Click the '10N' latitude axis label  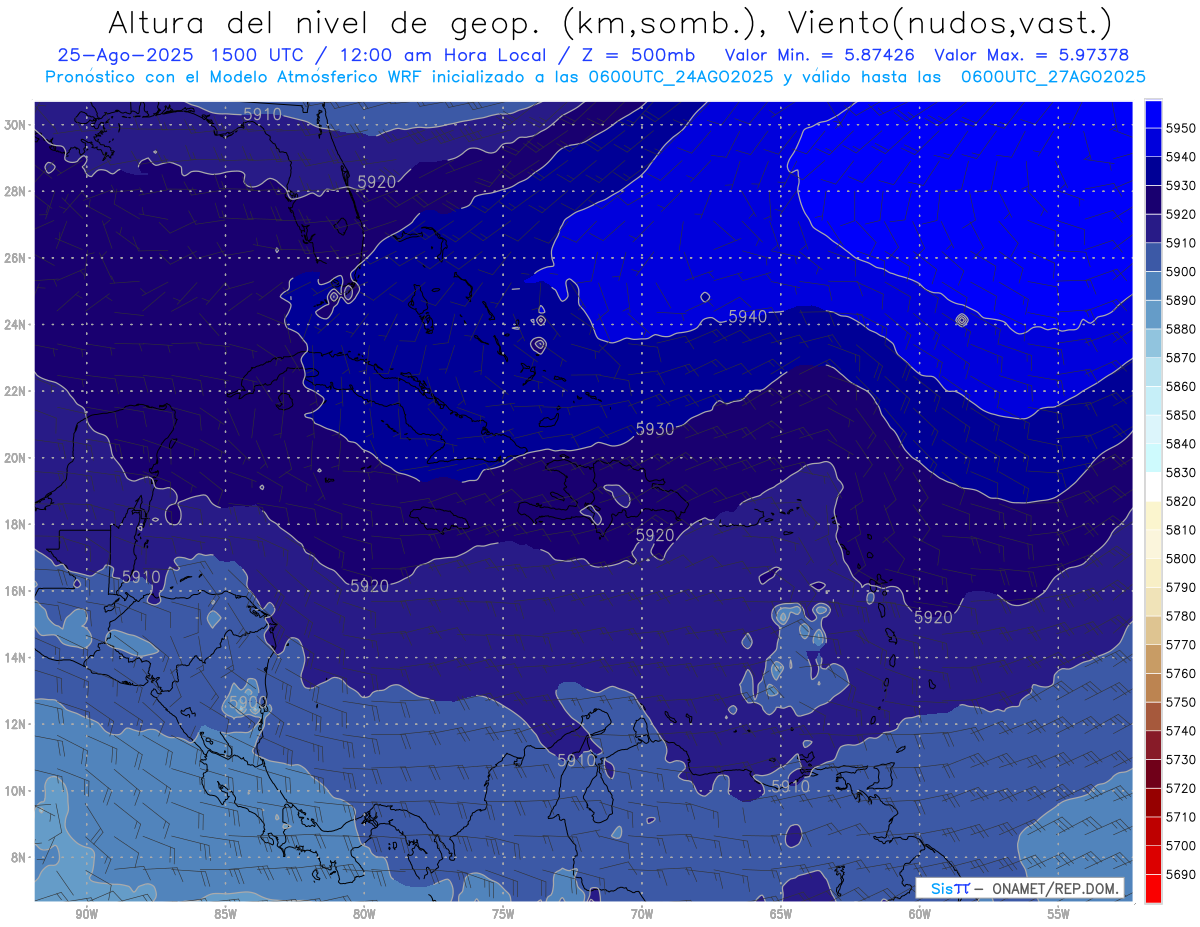[x=16, y=791]
